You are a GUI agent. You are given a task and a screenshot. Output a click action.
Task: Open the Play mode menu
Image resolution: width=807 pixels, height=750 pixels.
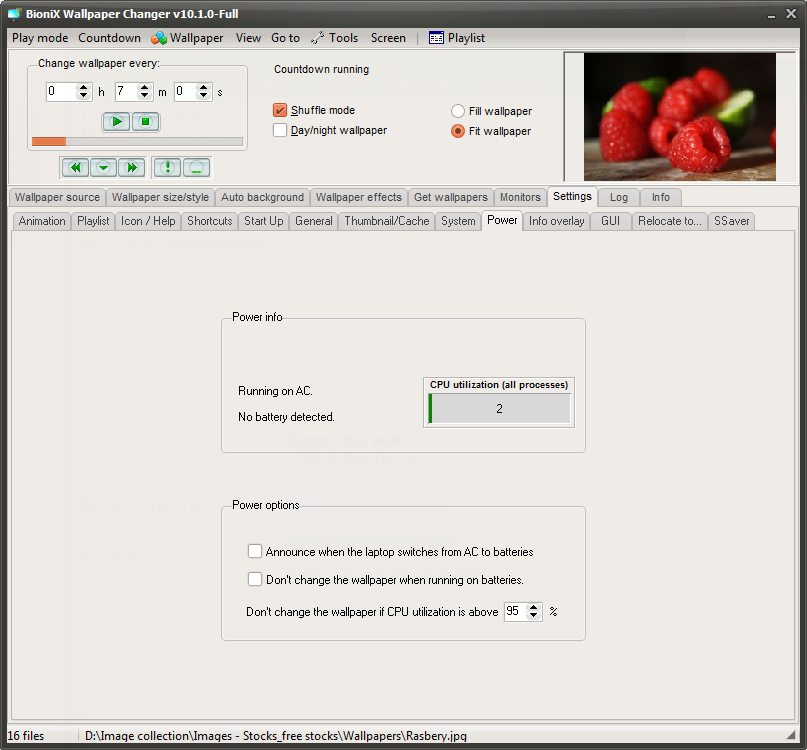40,38
